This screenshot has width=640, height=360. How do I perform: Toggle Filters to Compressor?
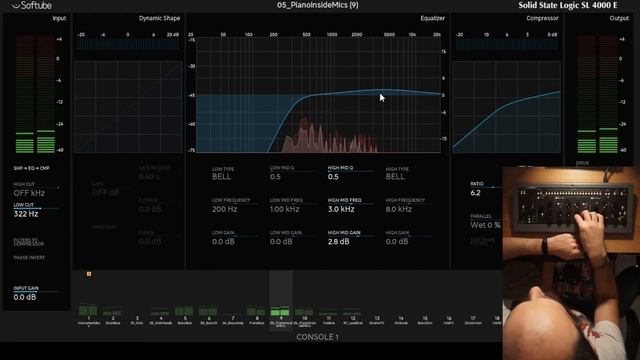(x=29, y=242)
